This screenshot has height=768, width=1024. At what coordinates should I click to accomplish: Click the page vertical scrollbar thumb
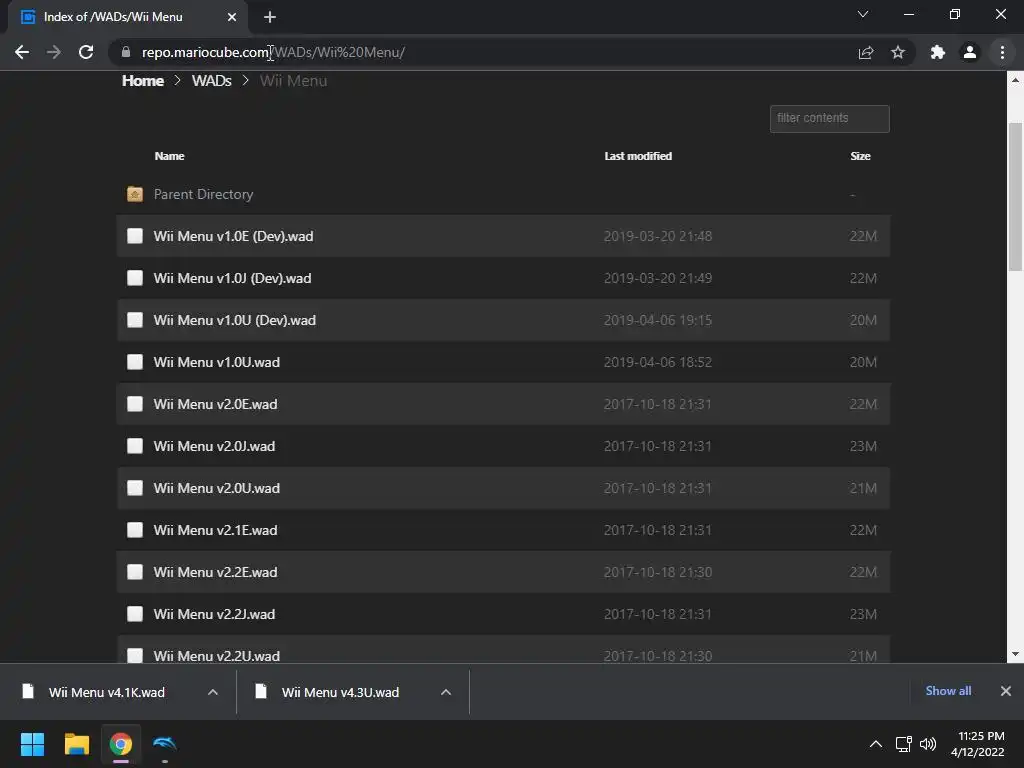[1015, 197]
